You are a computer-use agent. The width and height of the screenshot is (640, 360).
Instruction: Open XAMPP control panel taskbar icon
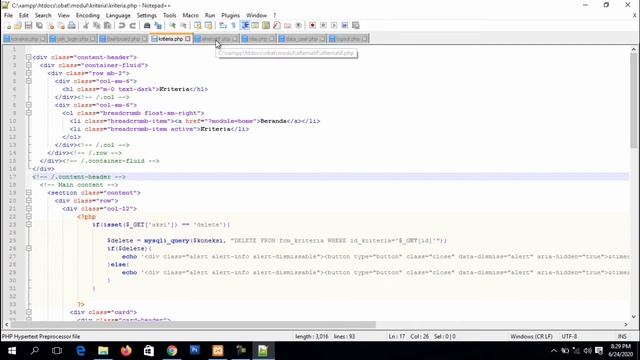pos(218,351)
